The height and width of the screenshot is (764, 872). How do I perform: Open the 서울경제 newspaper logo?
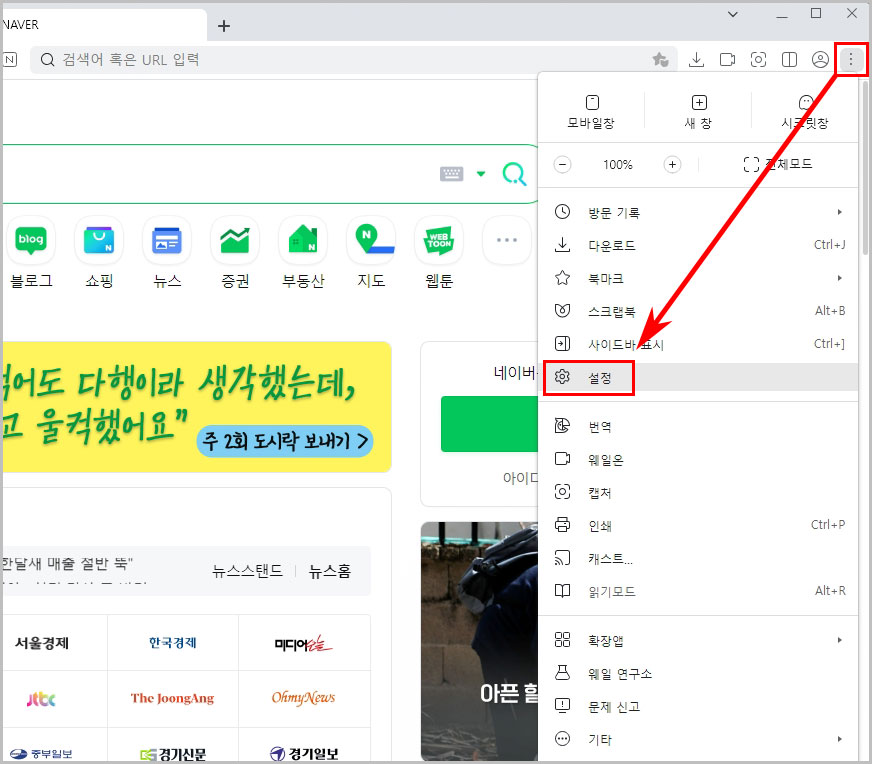point(42,643)
